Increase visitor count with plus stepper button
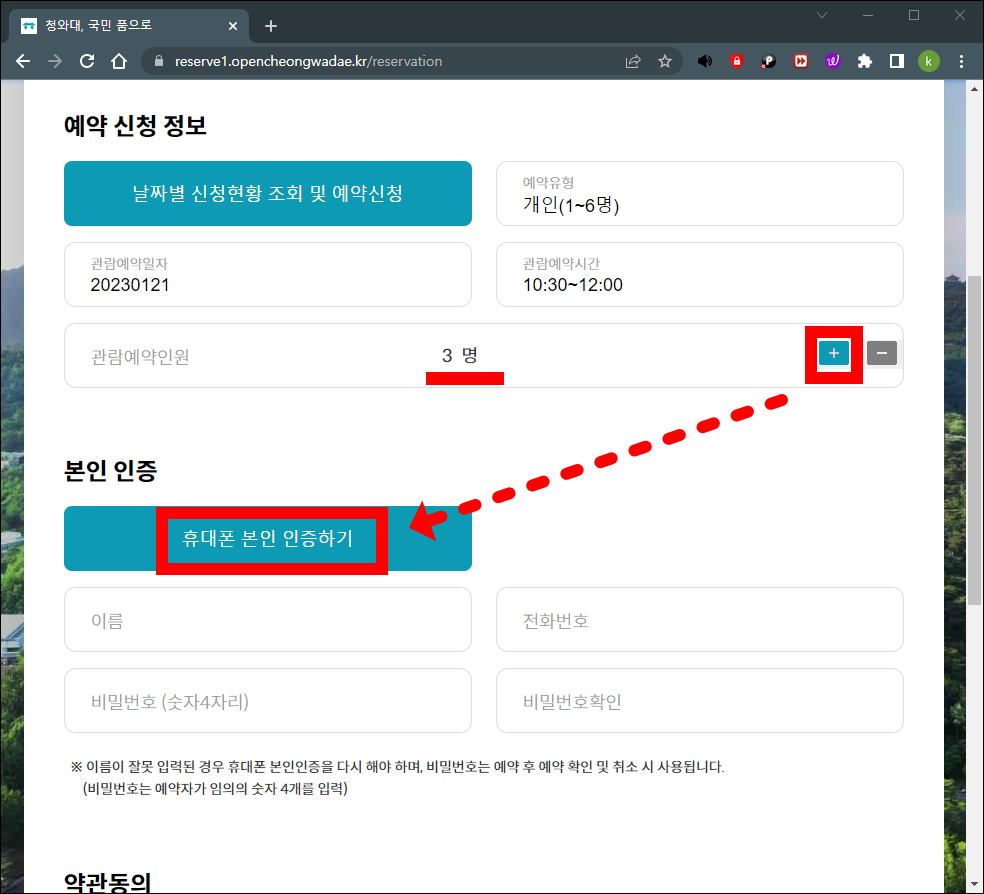Screen dimensions: 984x894 (833, 353)
